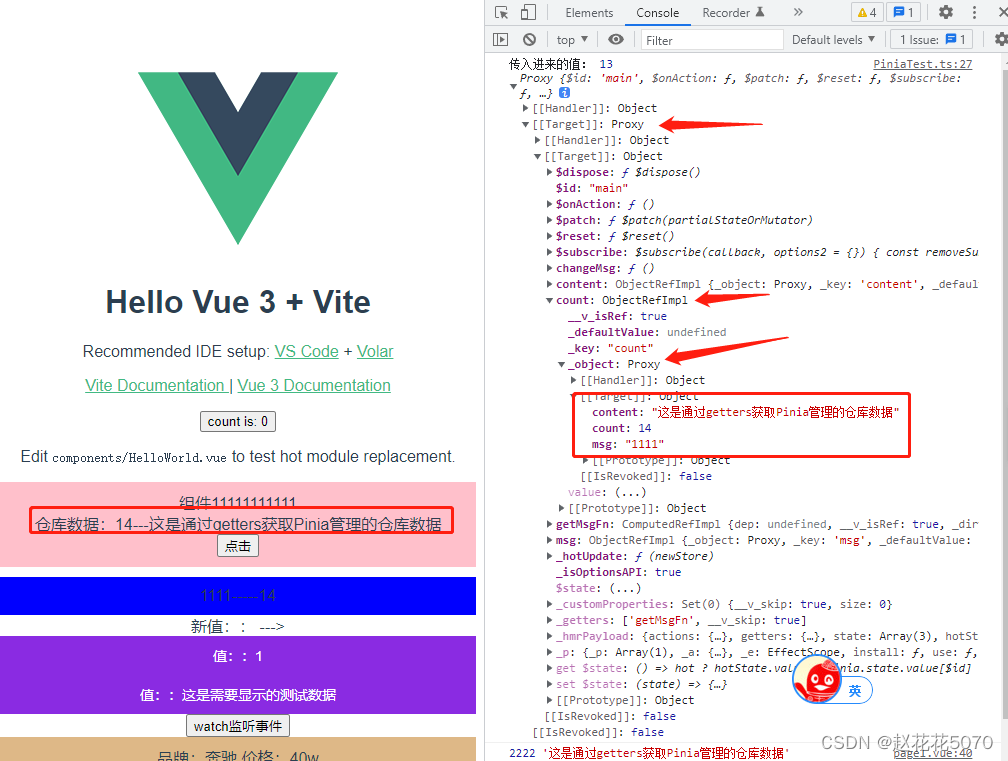This screenshot has height=761, width=1008.
Task: Collapse the [[Target]]: Proxy row
Action: click(x=525, y=124)
